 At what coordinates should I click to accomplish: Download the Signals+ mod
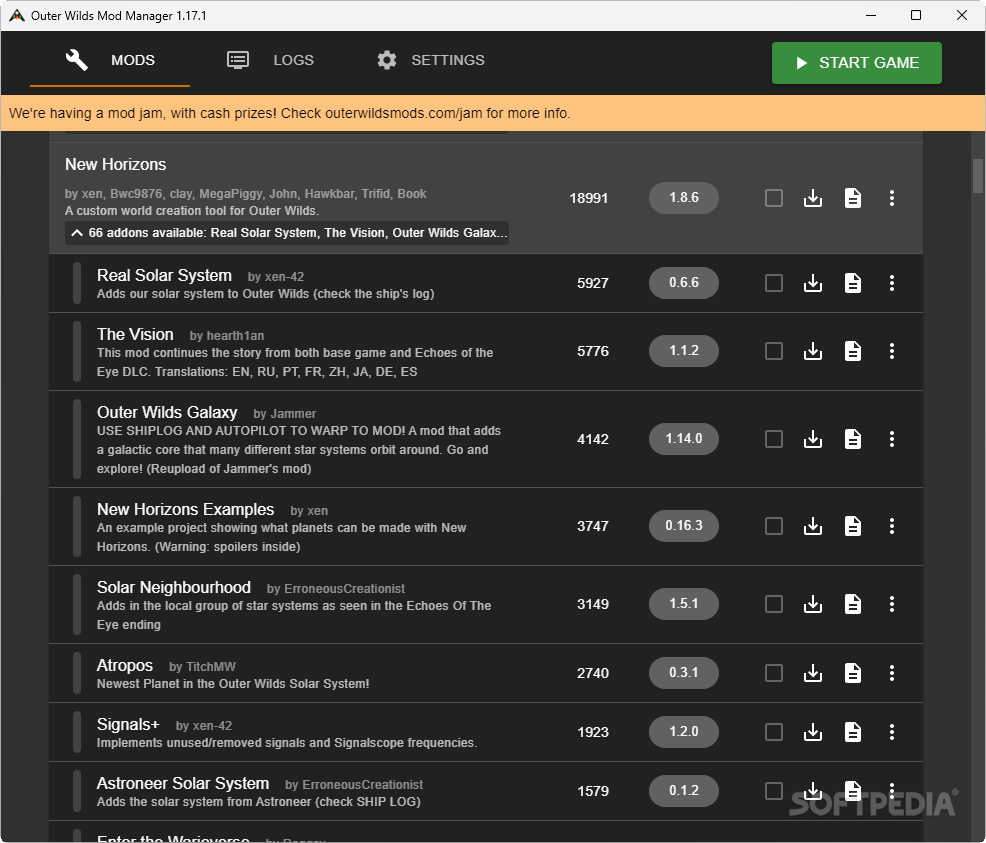coord(812,732)
